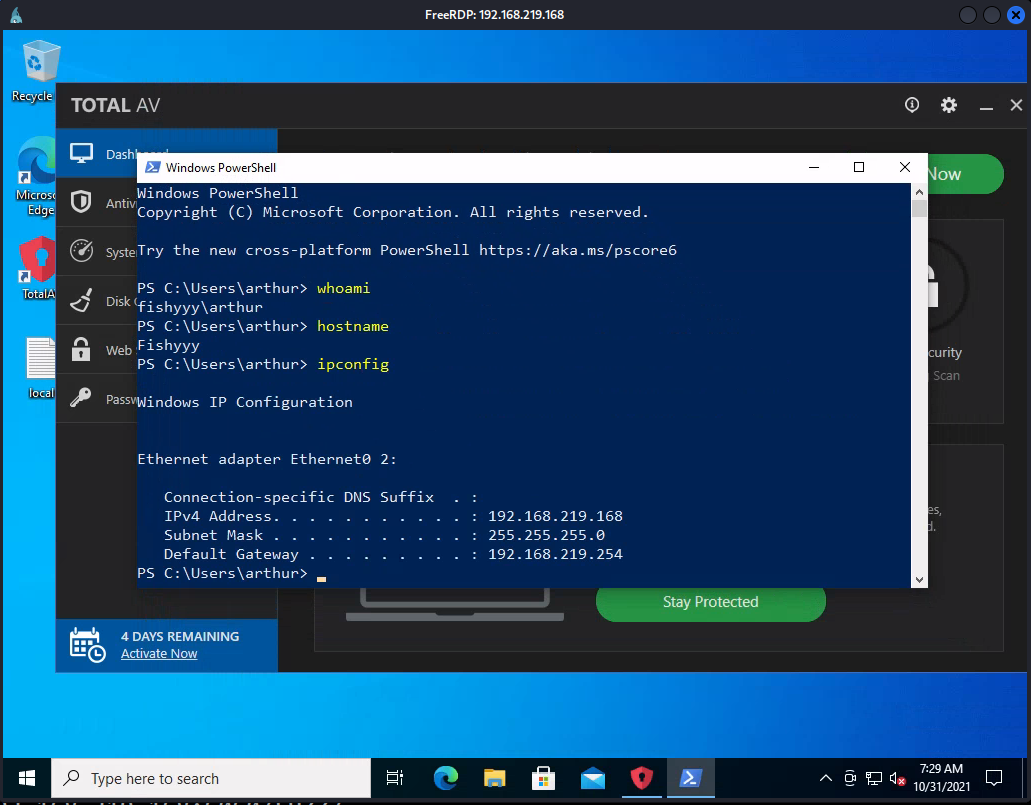This screenshot has height=805, width=1031.
Task: Select the Antivirus shield icon in TotalAV
Action: (81, 202)
